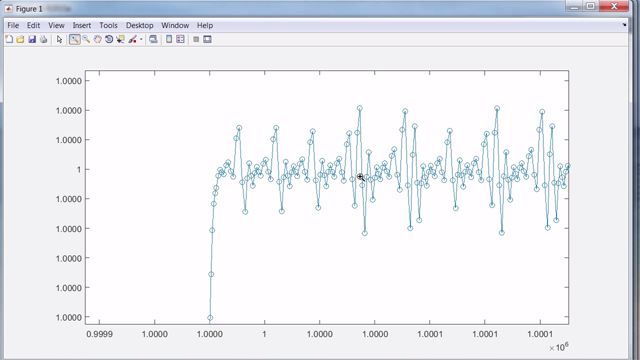Hide plot tools using toolbar icon

(196, 39)
